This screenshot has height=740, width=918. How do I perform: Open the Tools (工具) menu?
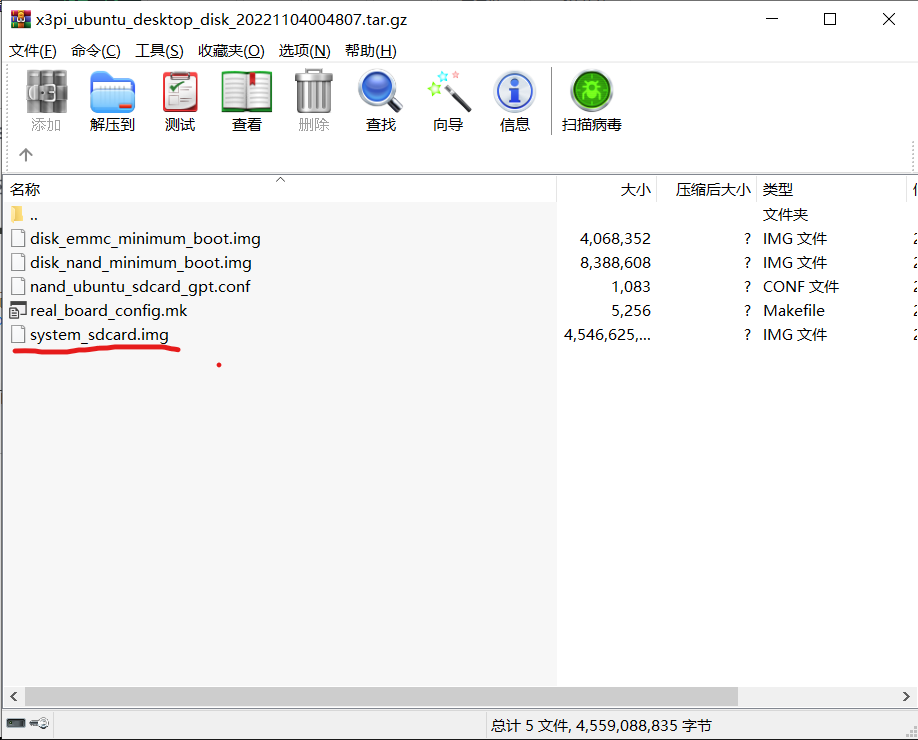tap(159, 51)
